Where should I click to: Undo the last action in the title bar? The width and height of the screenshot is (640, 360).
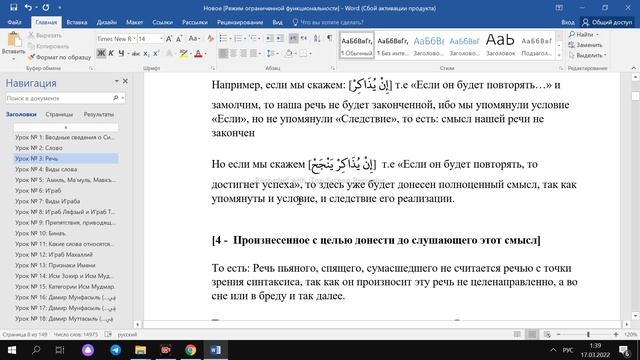click(28, 7)
